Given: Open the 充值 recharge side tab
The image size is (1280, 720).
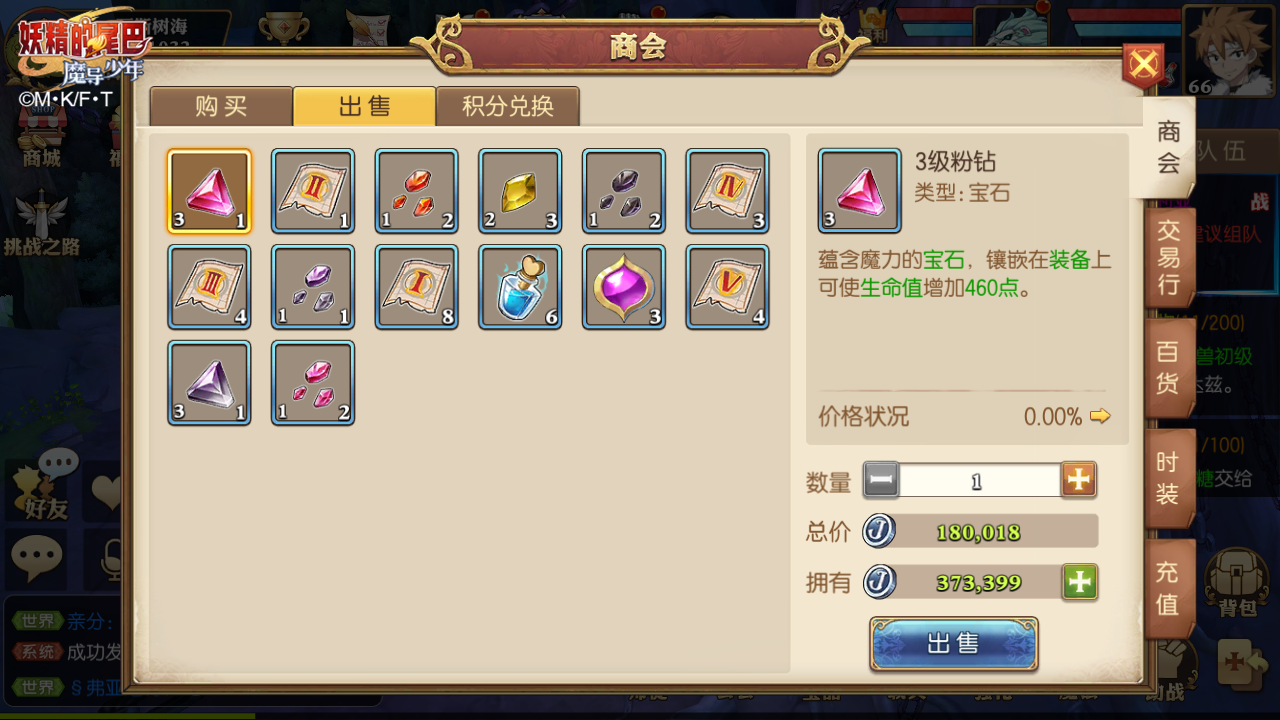Looking at the screenshot, I should coord(1169,588).
